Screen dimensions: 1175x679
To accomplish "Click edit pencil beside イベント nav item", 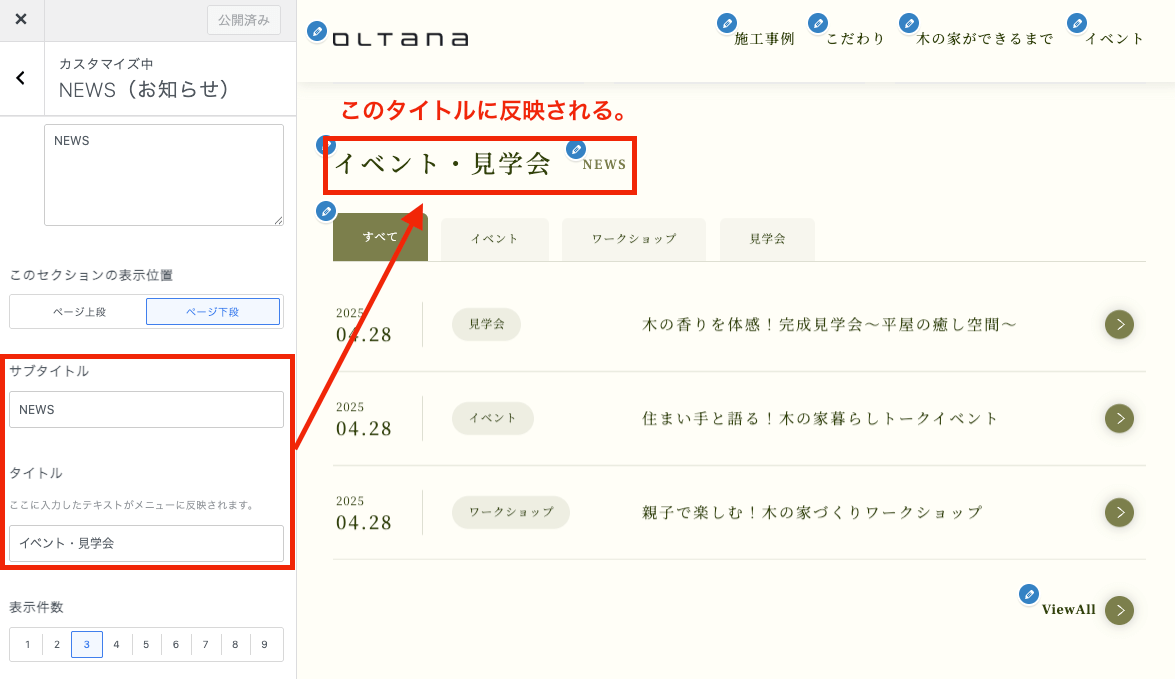I will pyautogui.click(x=1077, y=23).
